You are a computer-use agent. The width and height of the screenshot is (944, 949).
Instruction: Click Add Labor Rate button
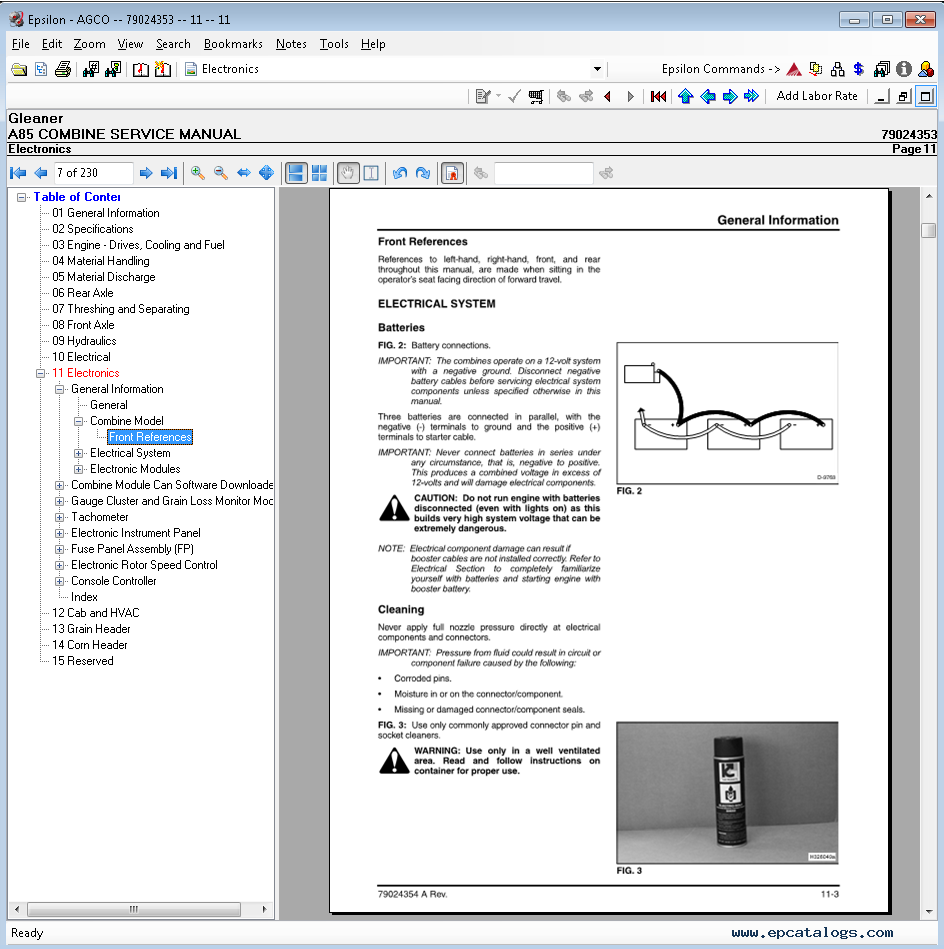(816, 96)
